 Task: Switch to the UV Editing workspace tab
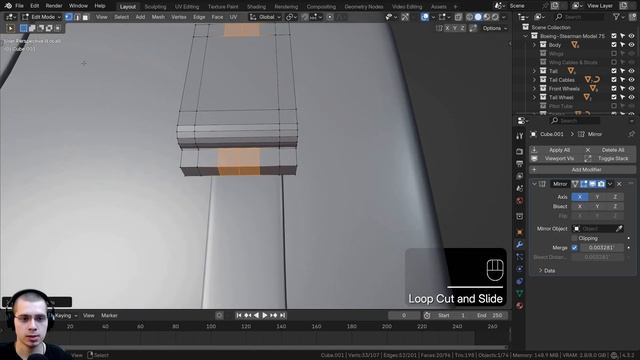(x=187, y=7)
